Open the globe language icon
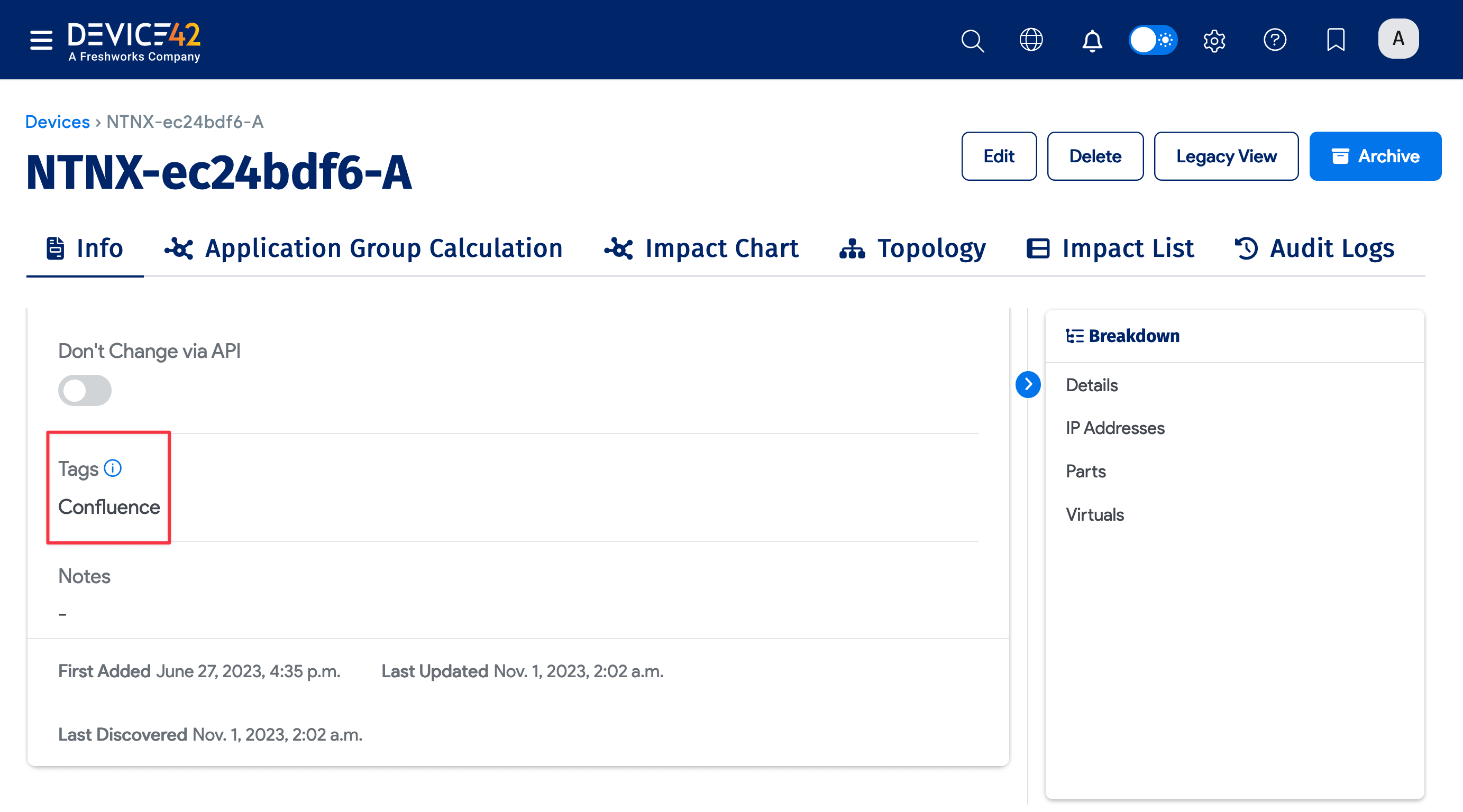The image size is (1463, 812). tap(1031, 40)
